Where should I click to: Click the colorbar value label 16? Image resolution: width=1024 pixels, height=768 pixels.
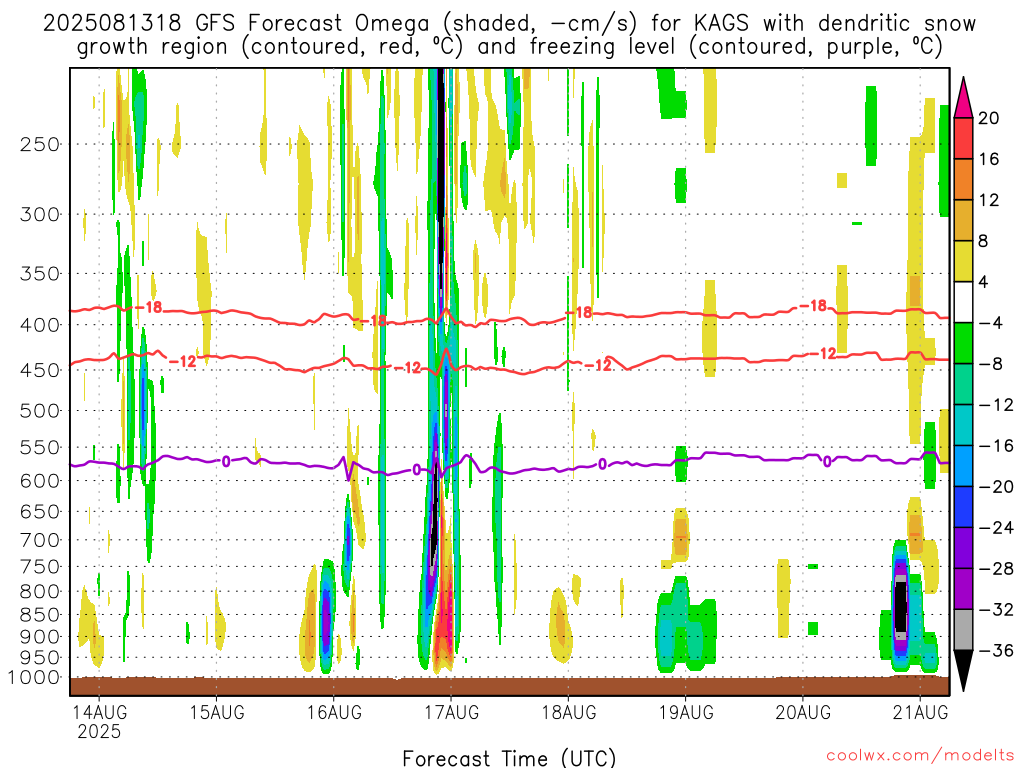(989, 159)
